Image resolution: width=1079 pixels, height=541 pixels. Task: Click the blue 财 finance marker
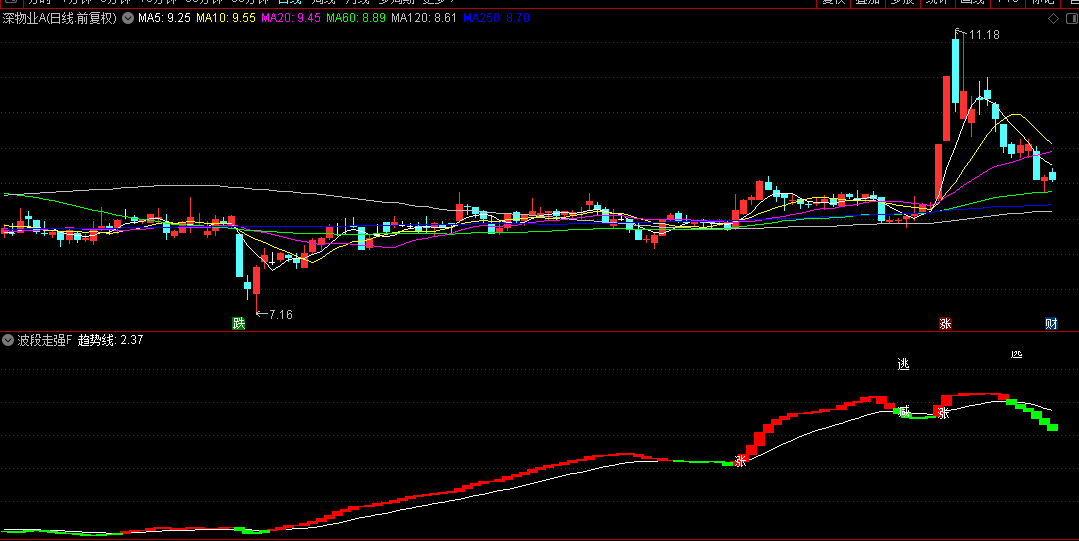1051,323
